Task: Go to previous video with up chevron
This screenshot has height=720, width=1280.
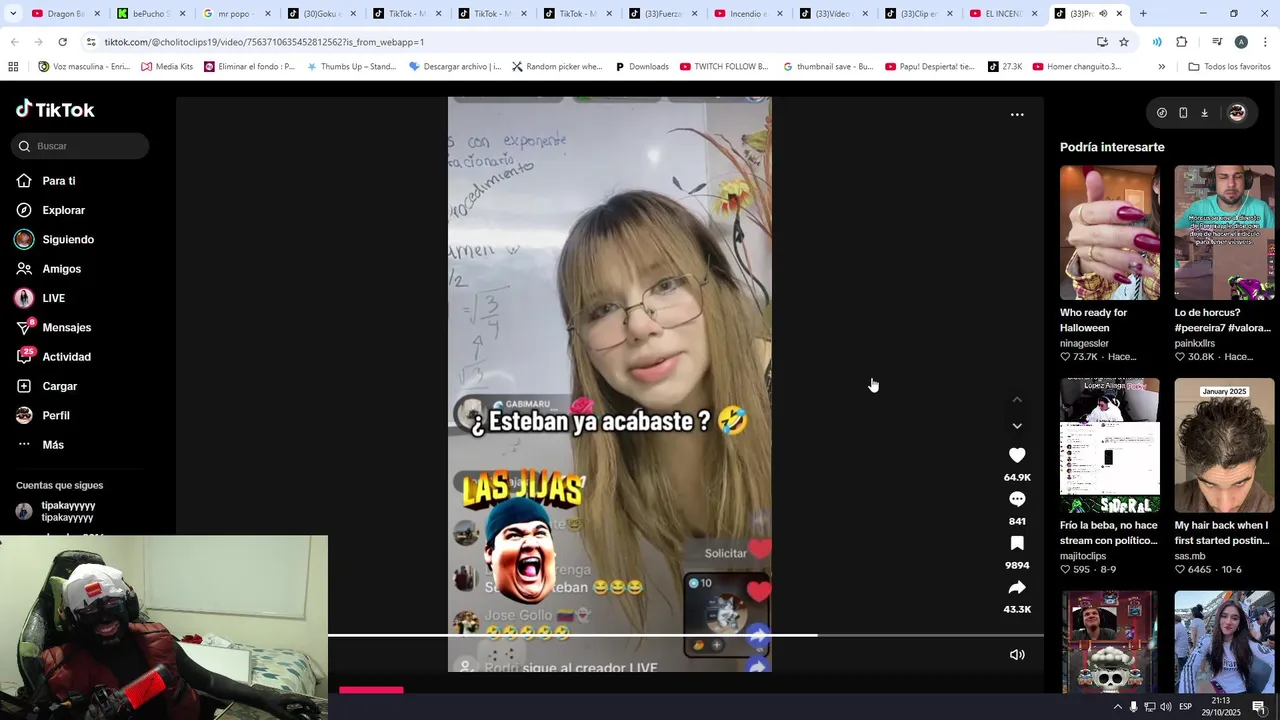Action: point(1017,400)
